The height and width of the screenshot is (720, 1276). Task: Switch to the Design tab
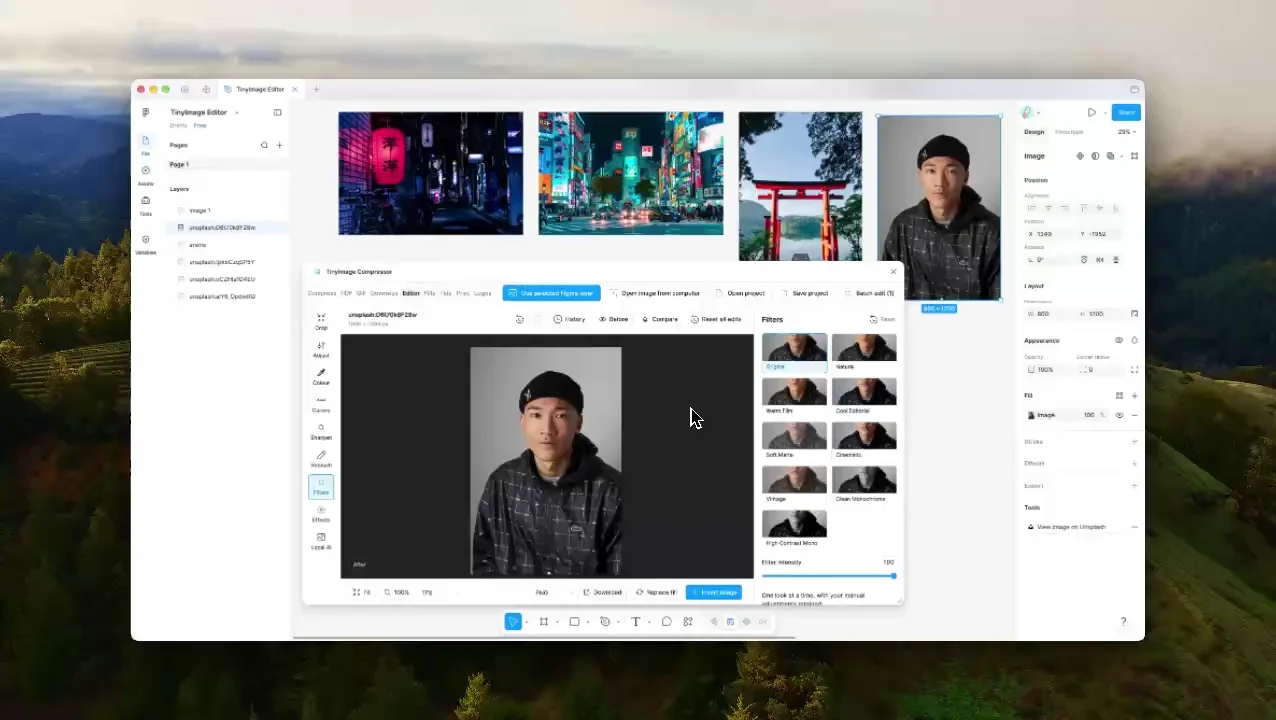(1034, 132)
